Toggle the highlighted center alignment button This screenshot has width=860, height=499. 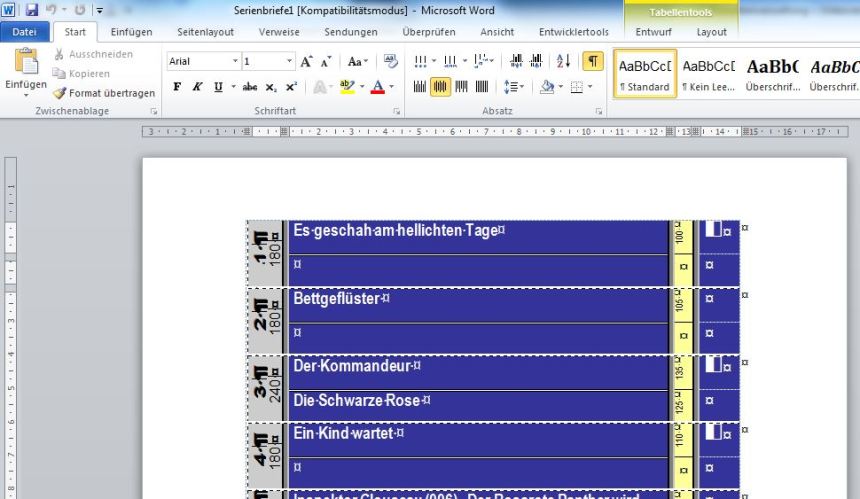tap(440, 87)
